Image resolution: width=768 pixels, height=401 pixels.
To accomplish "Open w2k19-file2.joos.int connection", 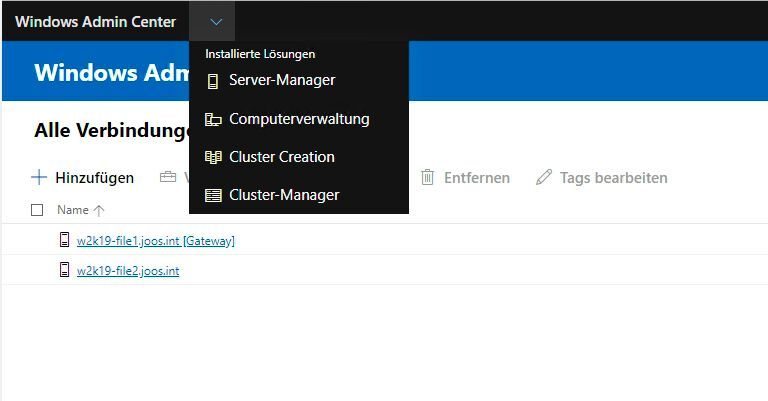I will click(x=128, y=271).
